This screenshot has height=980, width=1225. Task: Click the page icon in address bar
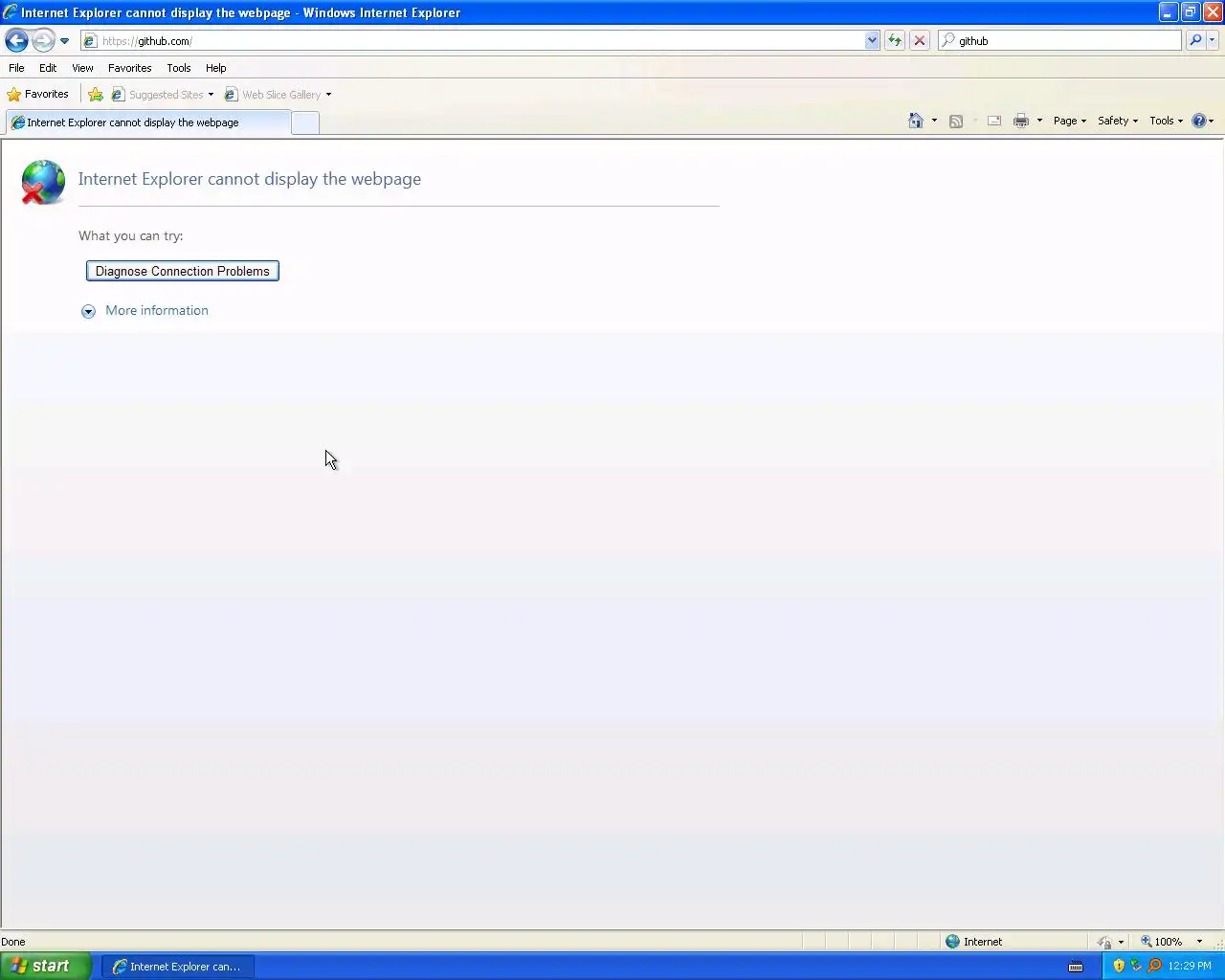pyautogui.click(x=90, y=41)
